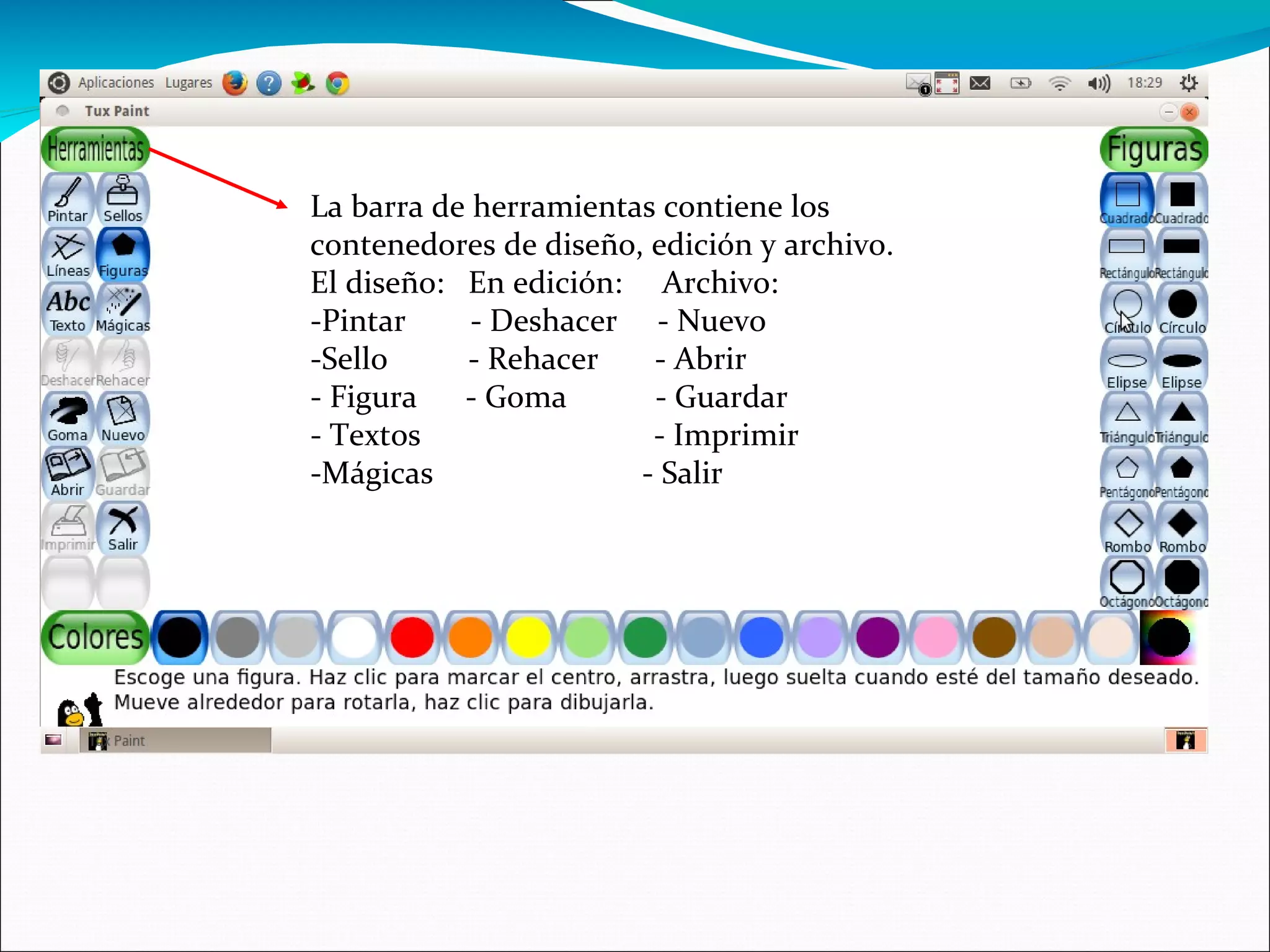This screenshot has height=952, width=1270.
Task: Pick the dark gray color swatch
Action: click(x=238, y=637)
